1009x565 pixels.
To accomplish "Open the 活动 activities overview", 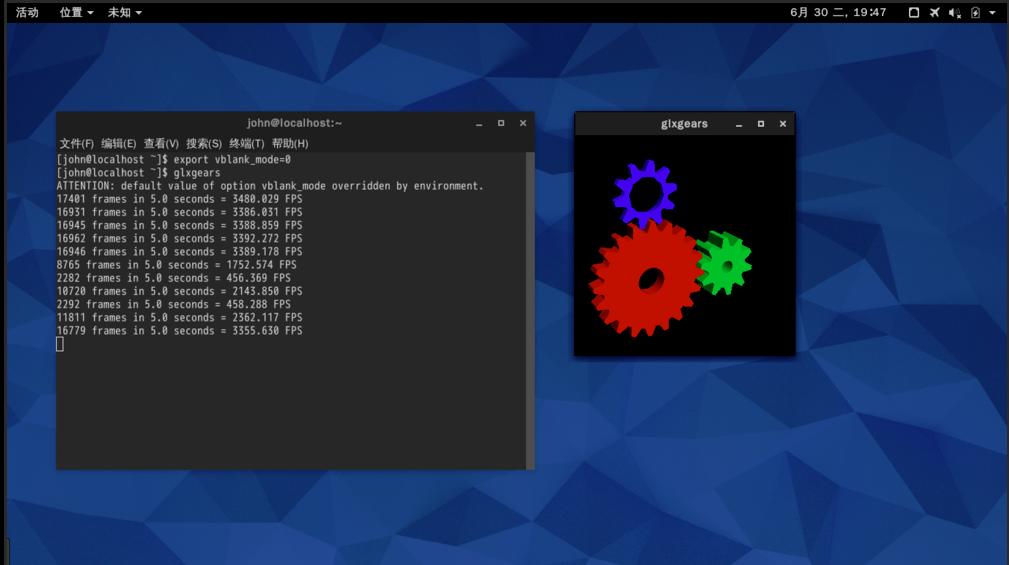I will 27,12.
